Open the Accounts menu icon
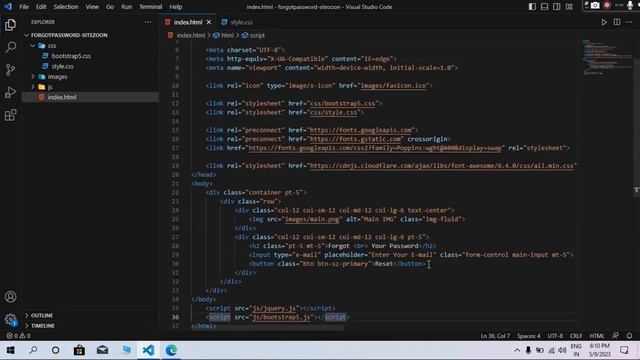The width and height of the screenshot is (640, 360). coord(11,297)
